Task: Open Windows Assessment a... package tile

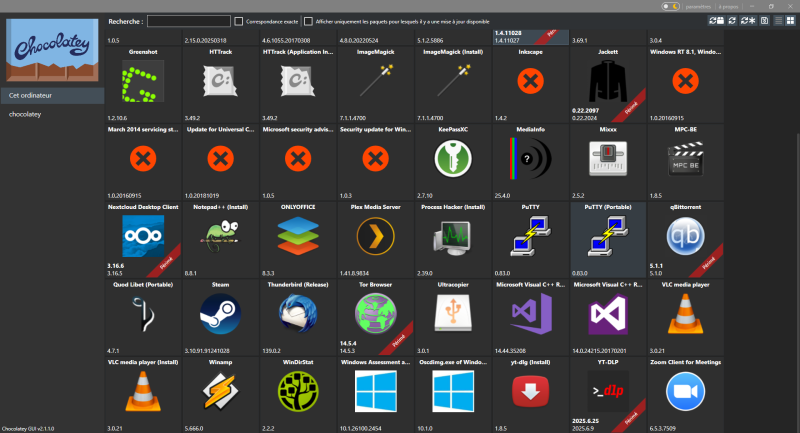Action: (x=376, y=395)
